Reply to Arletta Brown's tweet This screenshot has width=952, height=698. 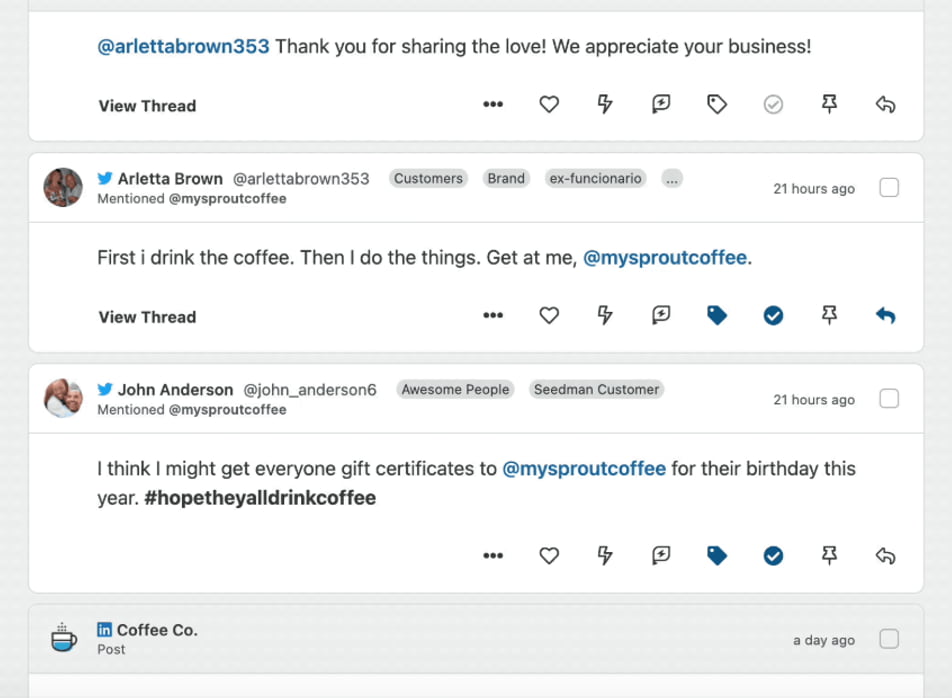coord(886,315)
